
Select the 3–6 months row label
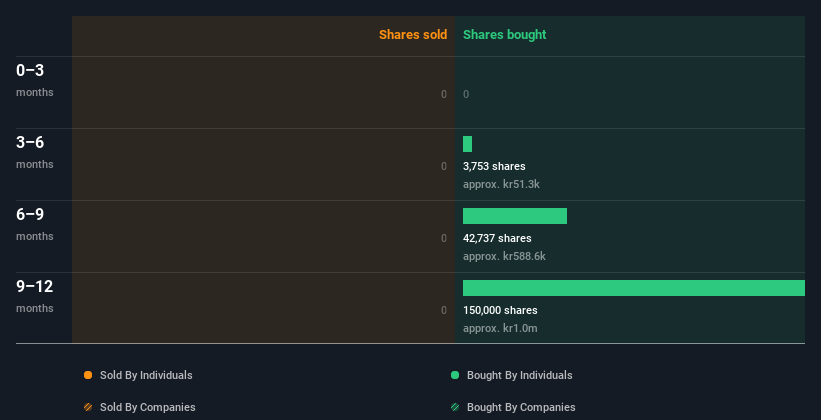tap(35, 152)
